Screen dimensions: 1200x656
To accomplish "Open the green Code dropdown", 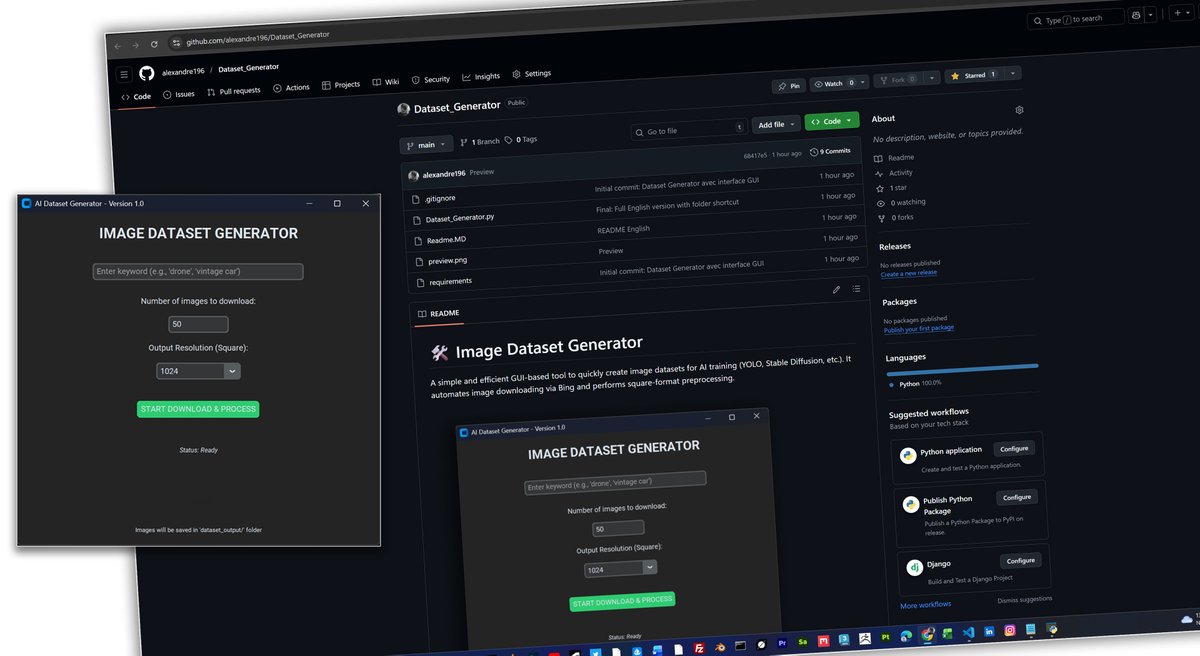I will 832,121.
